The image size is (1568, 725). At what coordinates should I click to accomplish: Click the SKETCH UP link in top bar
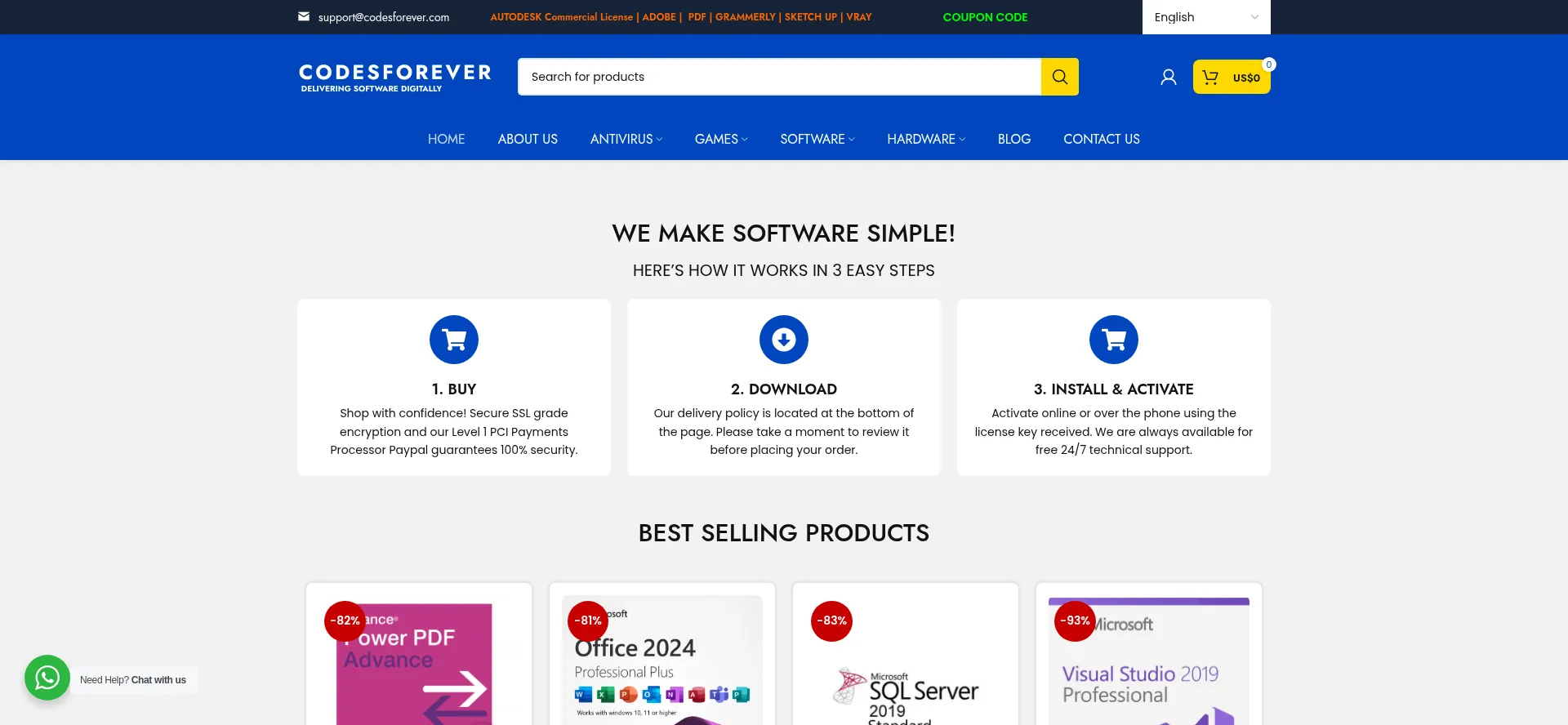[x=811, y=17]
